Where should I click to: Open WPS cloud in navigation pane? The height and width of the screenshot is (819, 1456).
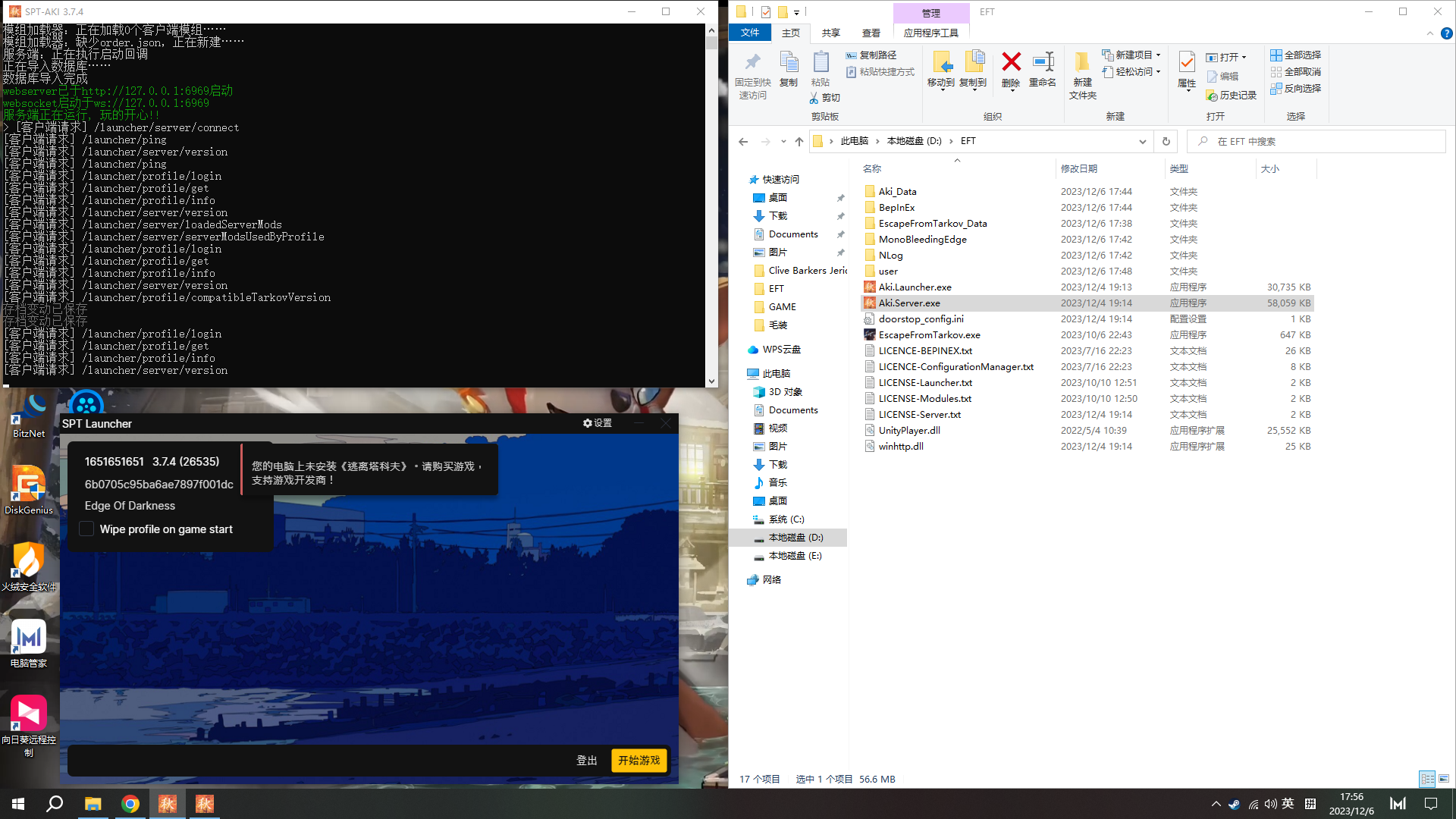[x=781, y=349]
